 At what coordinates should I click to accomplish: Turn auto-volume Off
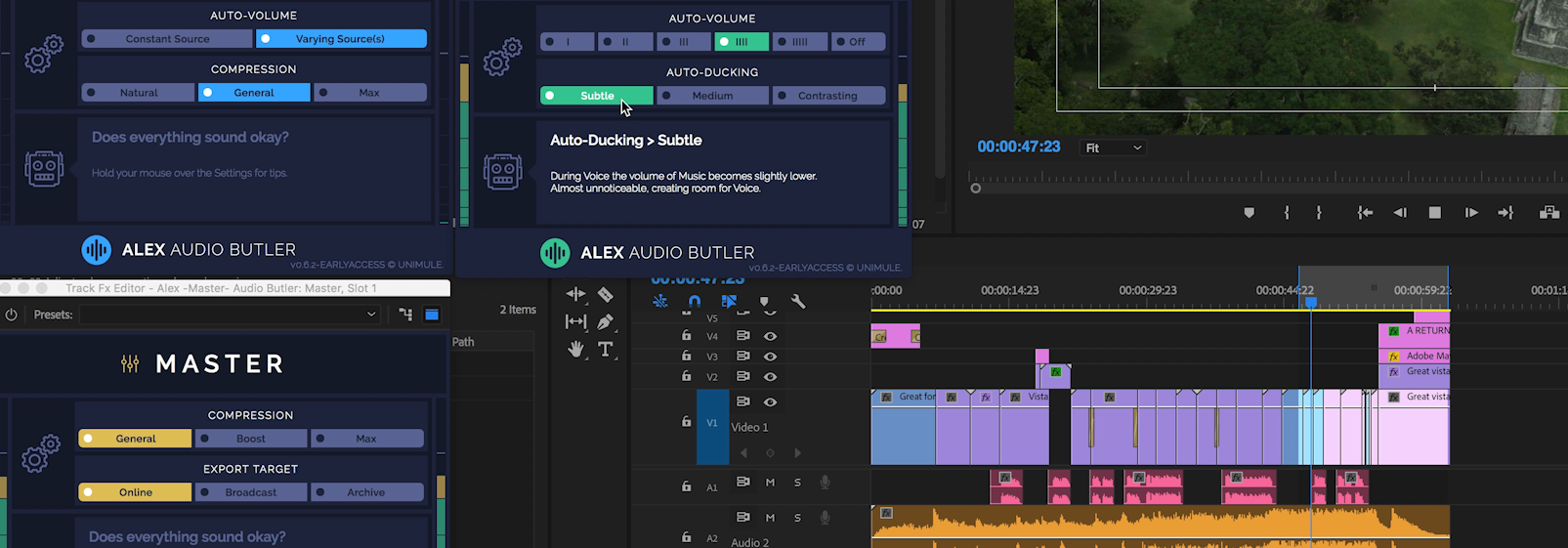858,42
